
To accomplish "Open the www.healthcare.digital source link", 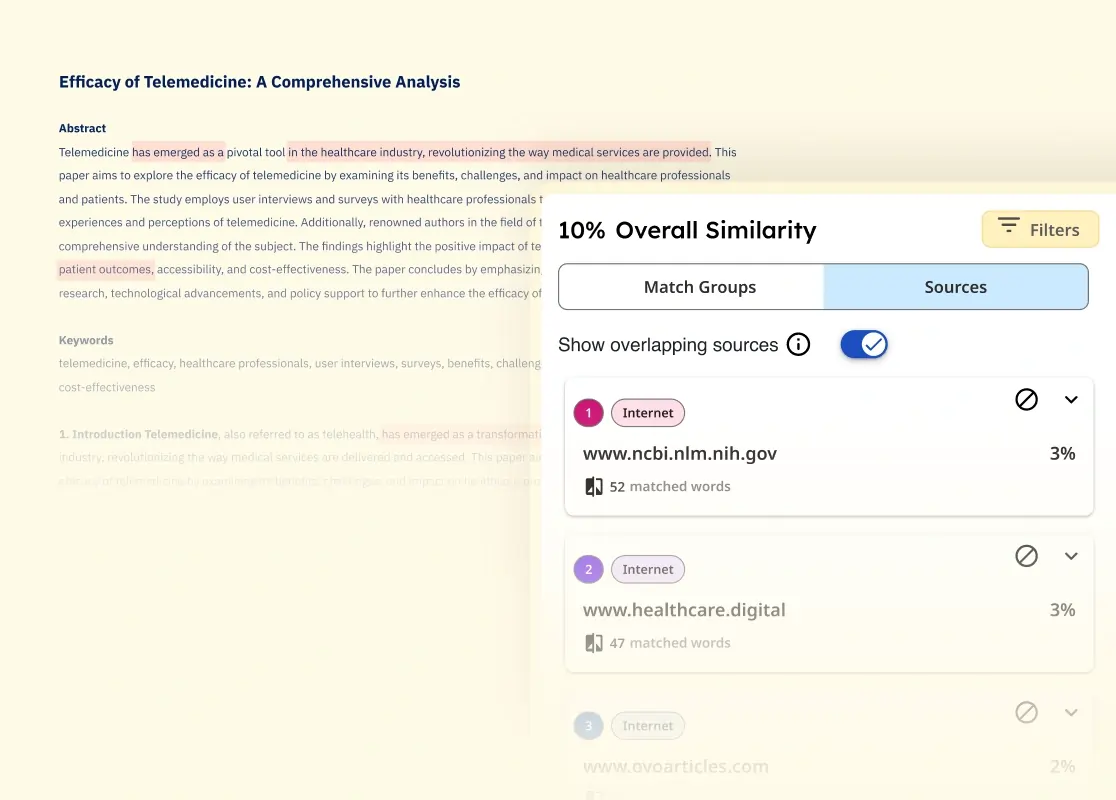I will [684, 610].
